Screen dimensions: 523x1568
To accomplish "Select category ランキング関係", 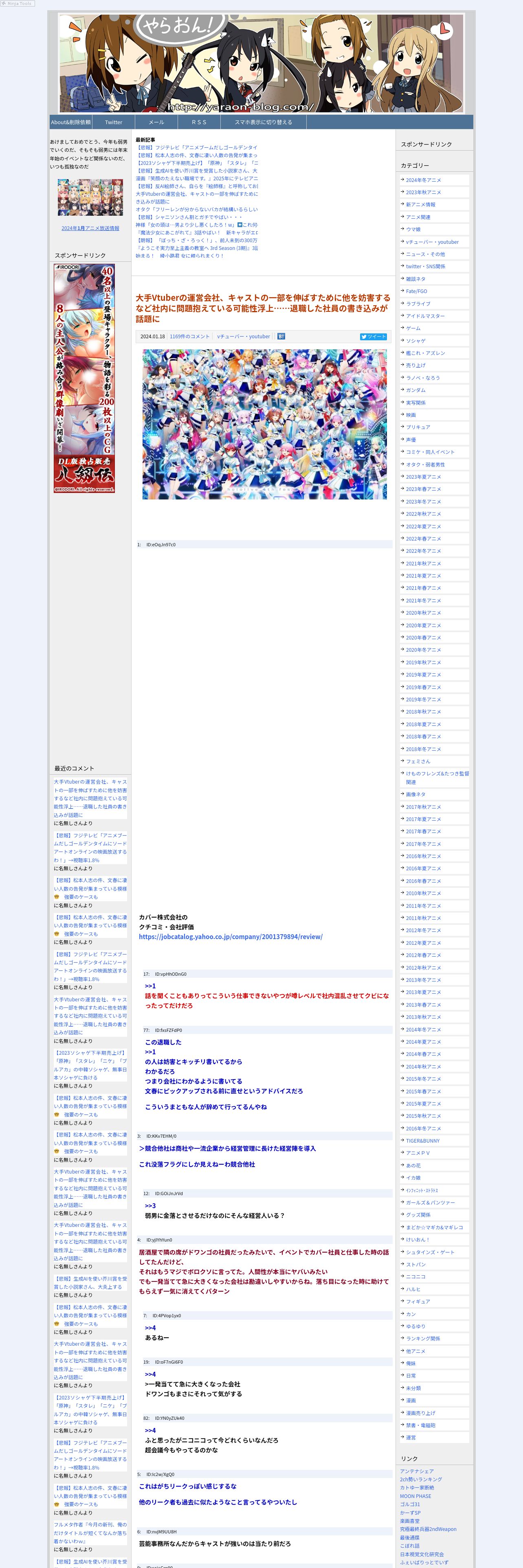I will (423, 1338).
